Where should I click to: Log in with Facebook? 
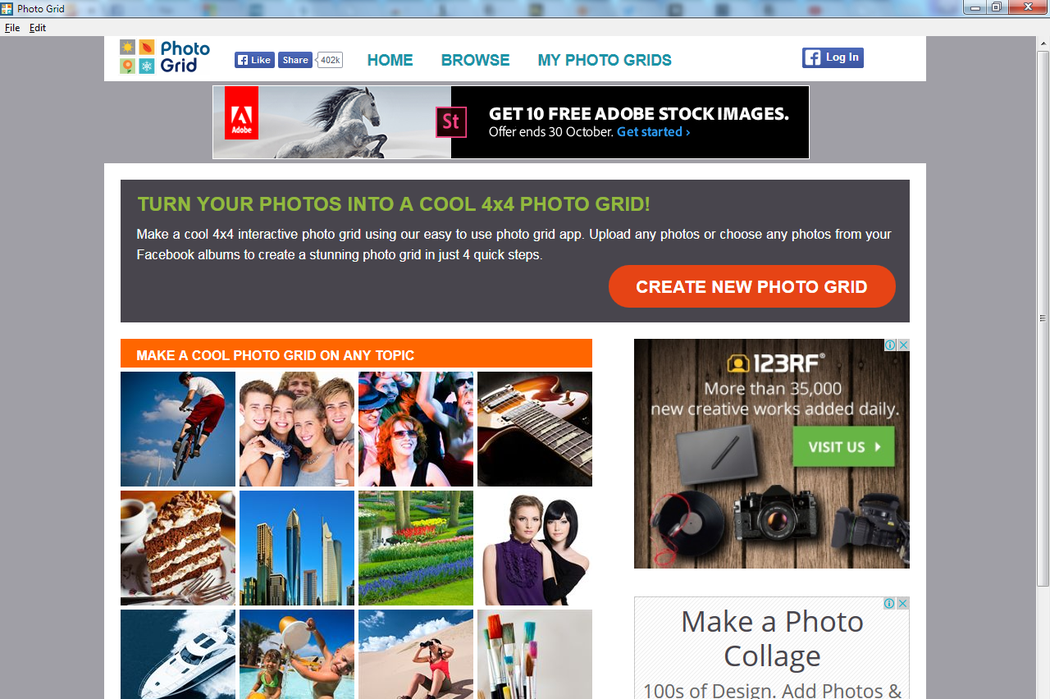(x=832, y=58)
